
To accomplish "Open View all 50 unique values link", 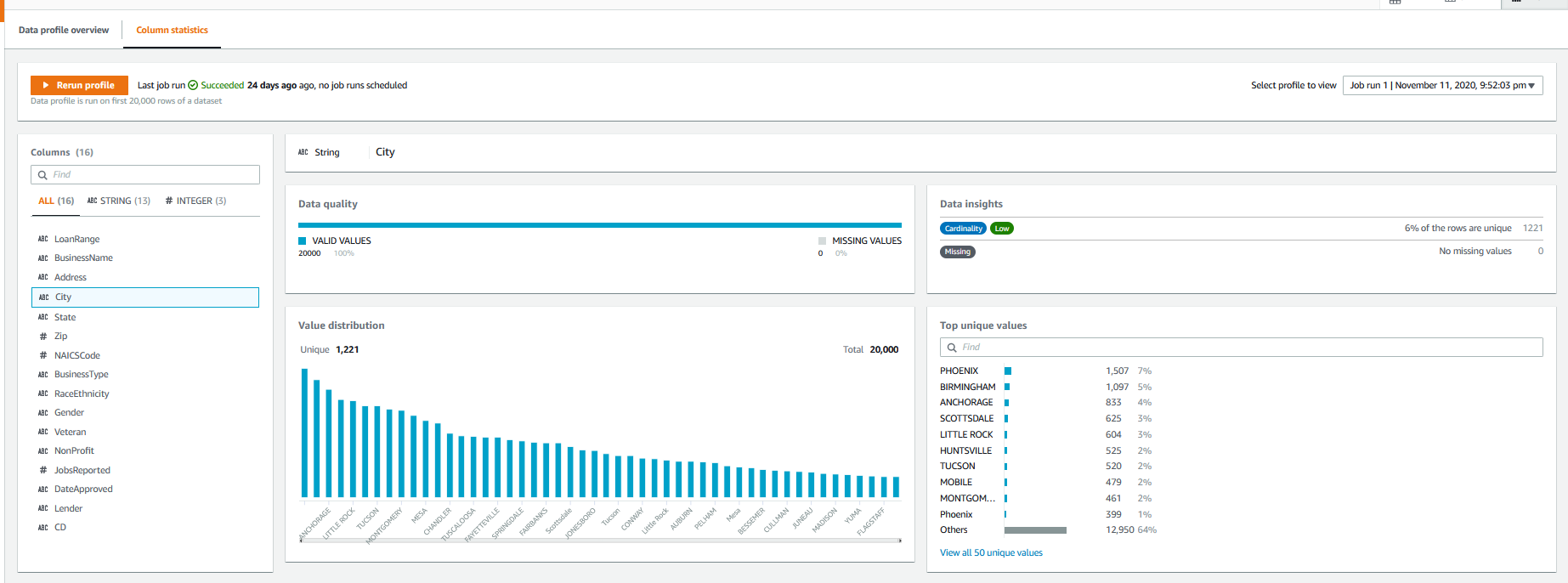I will 991,552.
